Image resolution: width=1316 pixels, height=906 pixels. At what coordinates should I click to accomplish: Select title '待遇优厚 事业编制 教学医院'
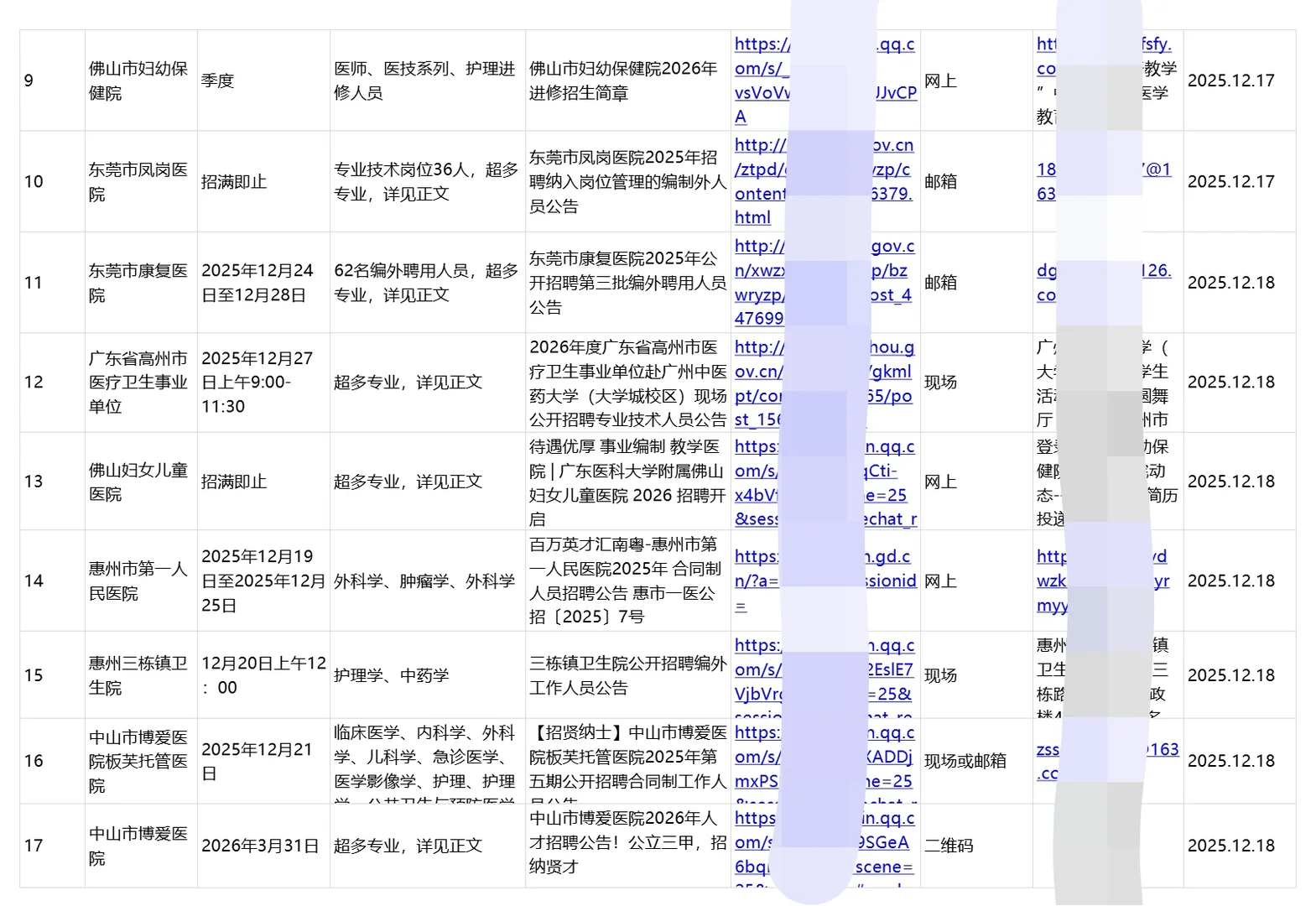(x=627, y=482)
